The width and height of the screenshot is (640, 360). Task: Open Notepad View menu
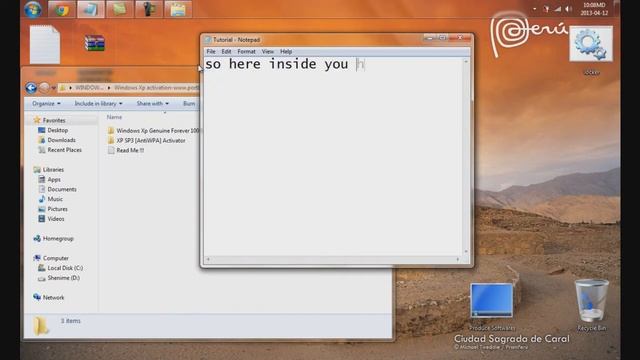tap(268, 51)
